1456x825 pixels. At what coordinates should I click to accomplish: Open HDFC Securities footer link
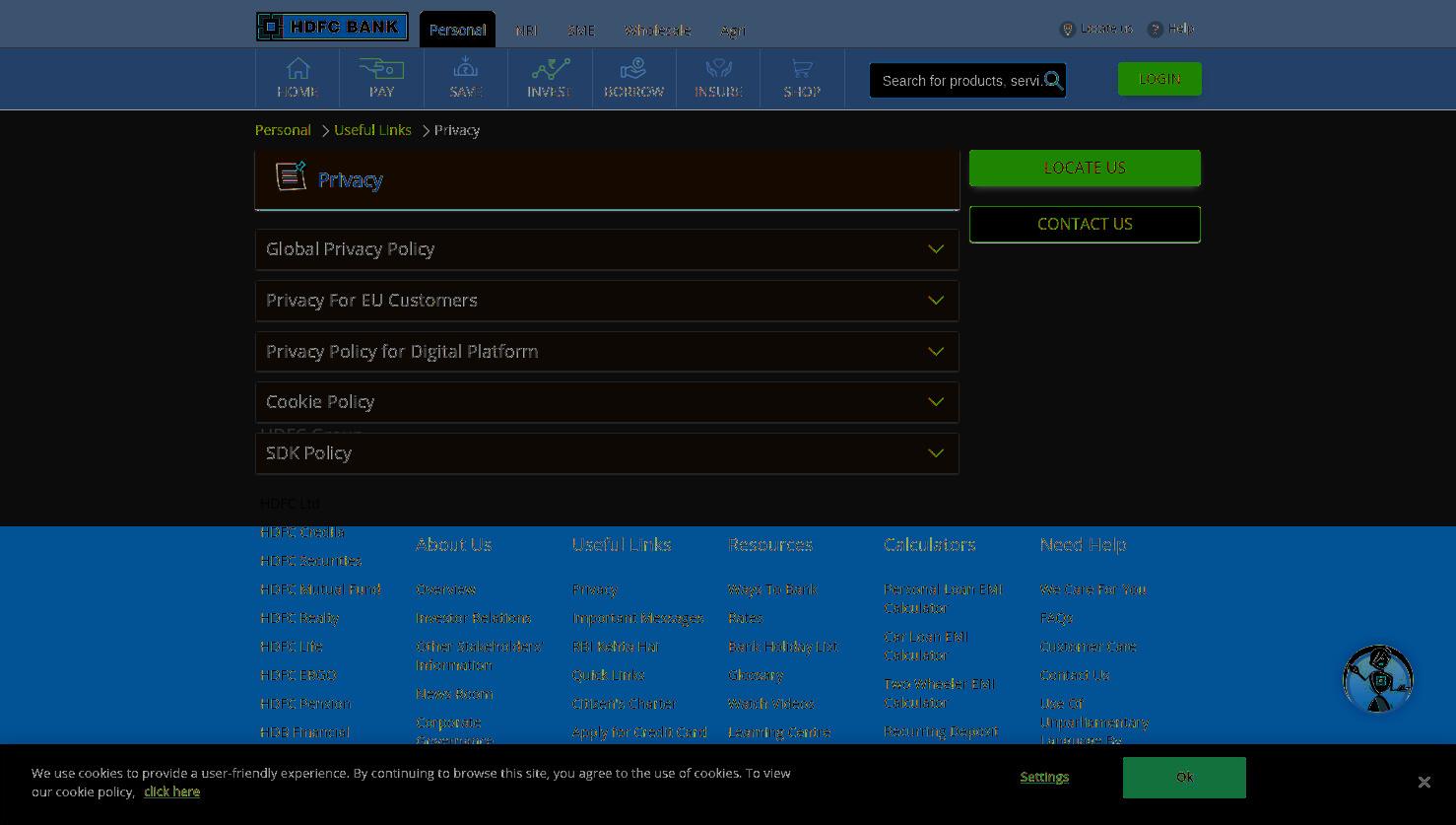tap(311, 561)
